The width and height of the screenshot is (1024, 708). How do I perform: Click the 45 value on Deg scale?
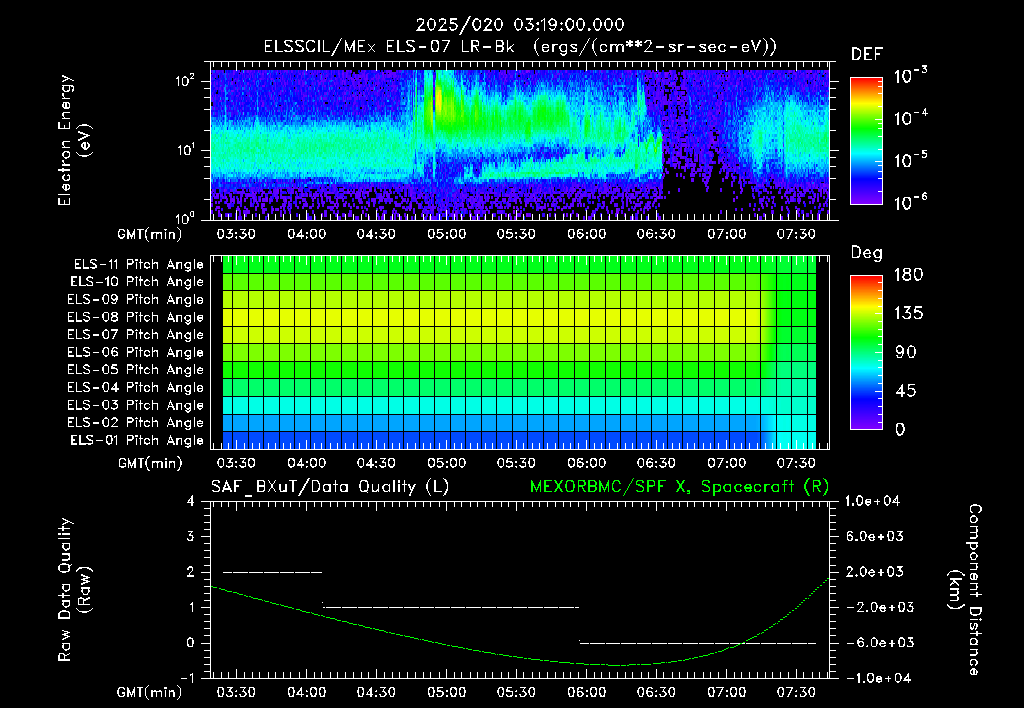point(906,391)
